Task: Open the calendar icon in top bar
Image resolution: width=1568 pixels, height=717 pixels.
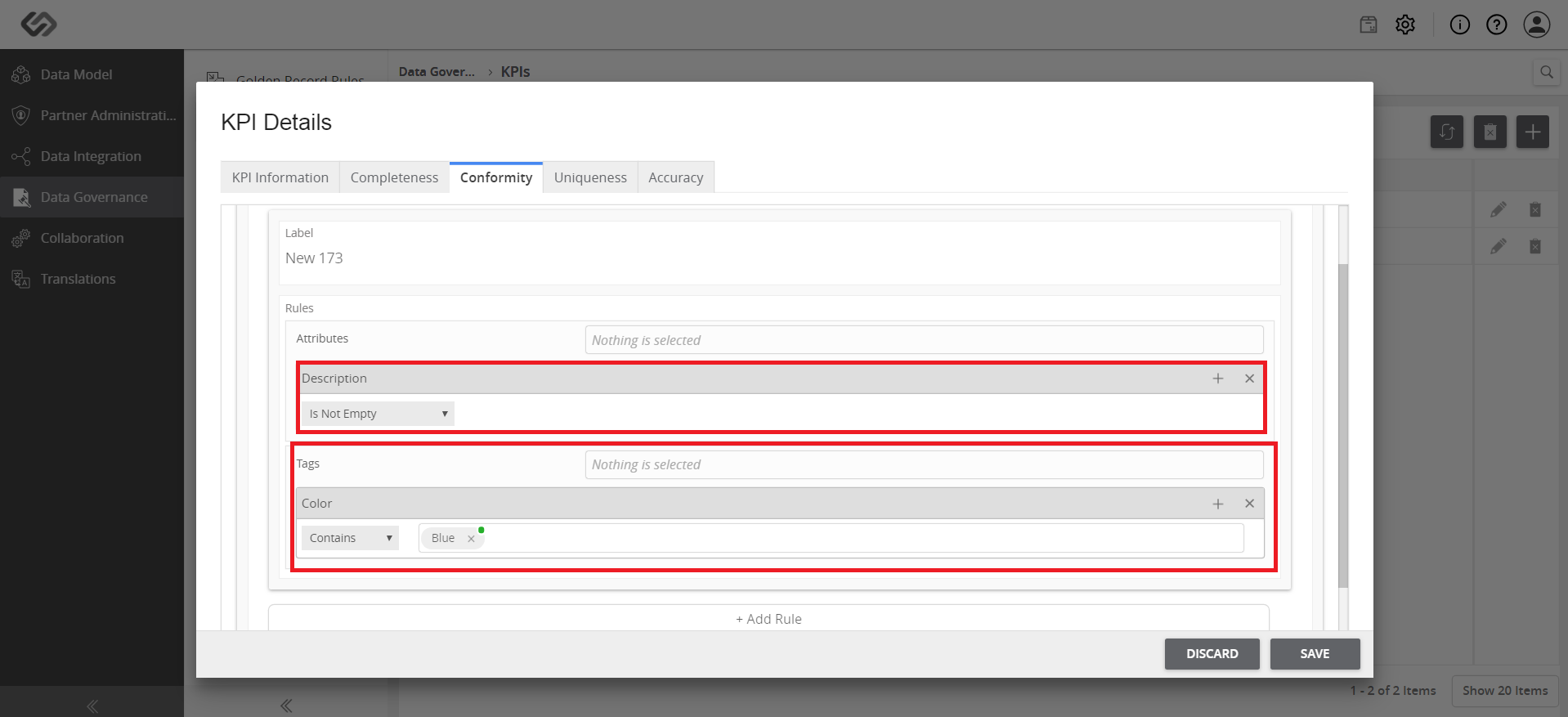Action: click(1369, 25)
